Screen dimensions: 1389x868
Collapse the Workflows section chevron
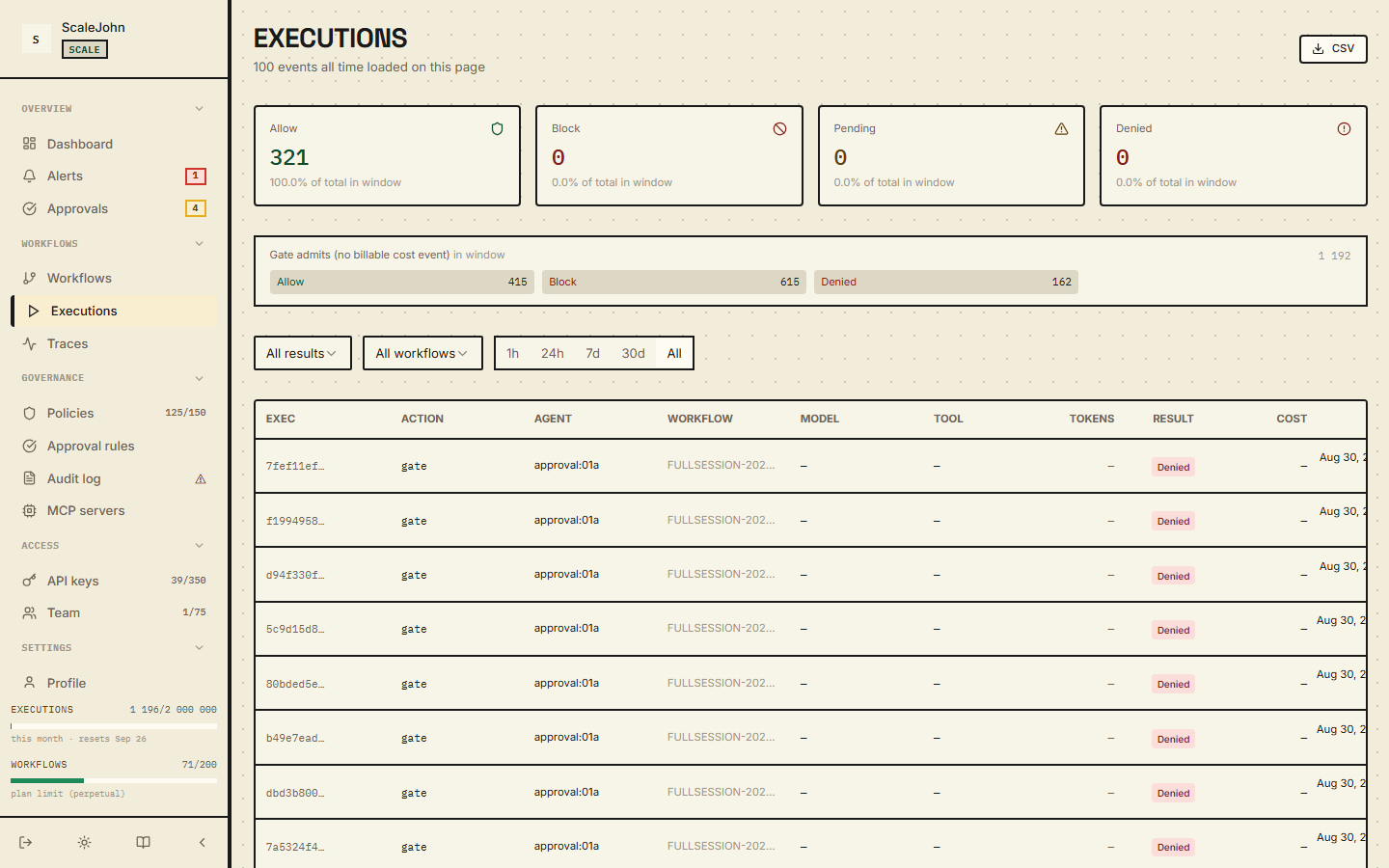coord(200,244)
